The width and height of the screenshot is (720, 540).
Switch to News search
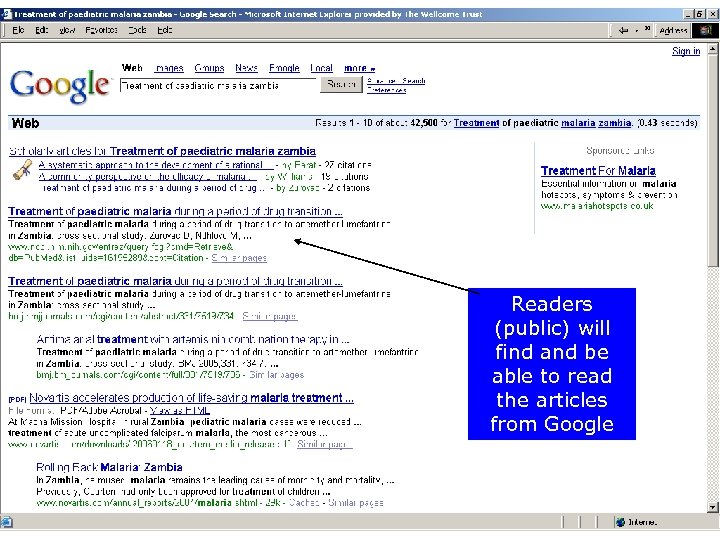[246, 68]
